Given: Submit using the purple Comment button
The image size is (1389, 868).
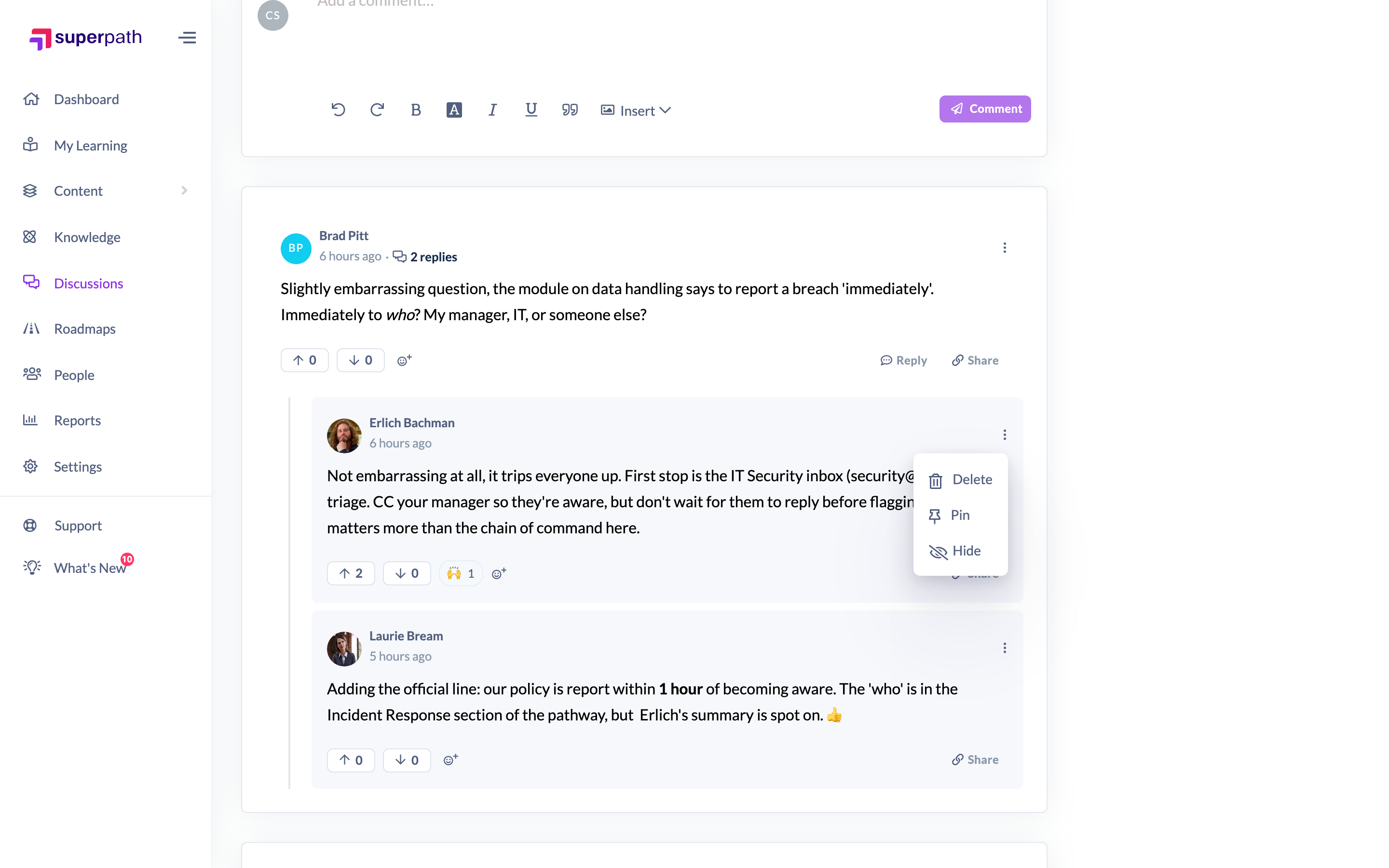Looking at the screenshot, I should pos(985,109).
